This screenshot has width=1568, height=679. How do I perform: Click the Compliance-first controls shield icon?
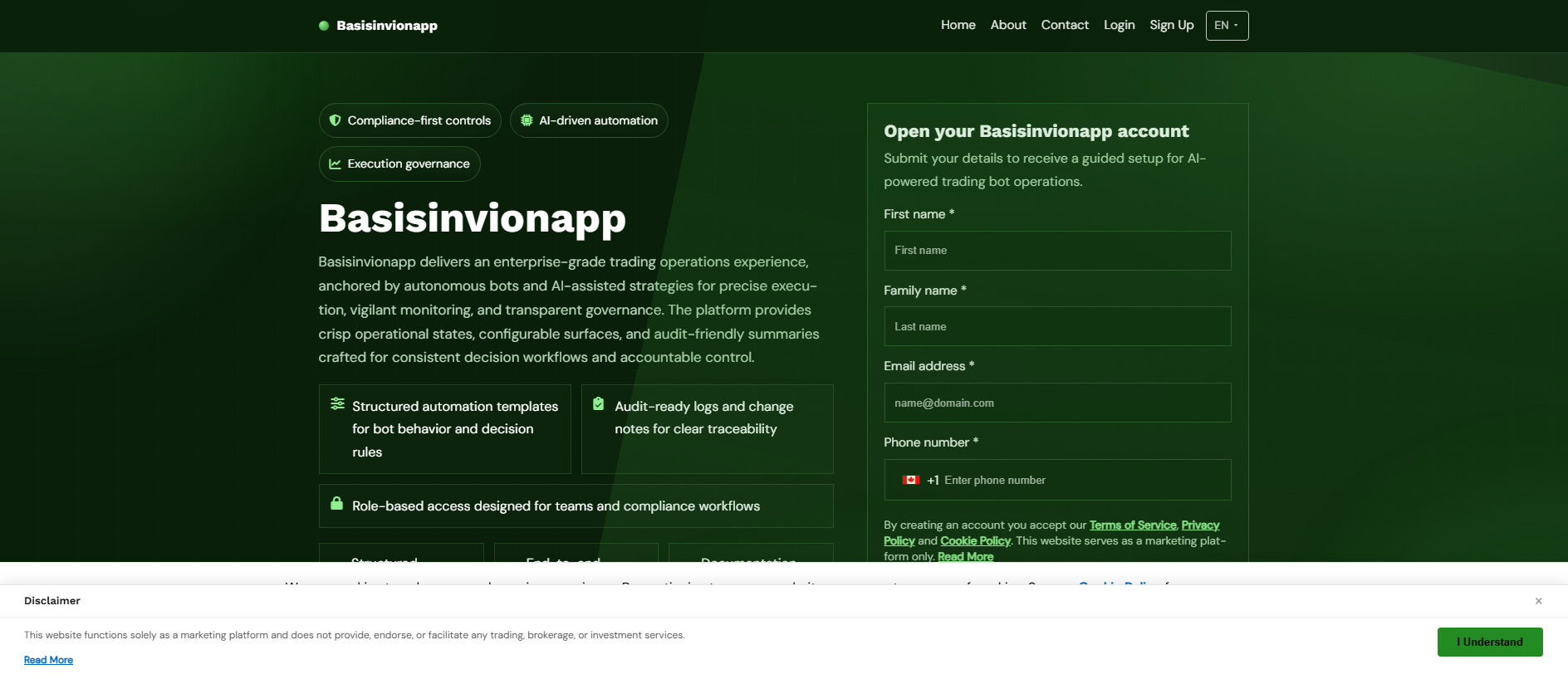pyautogui.click(x=335, y=120)
